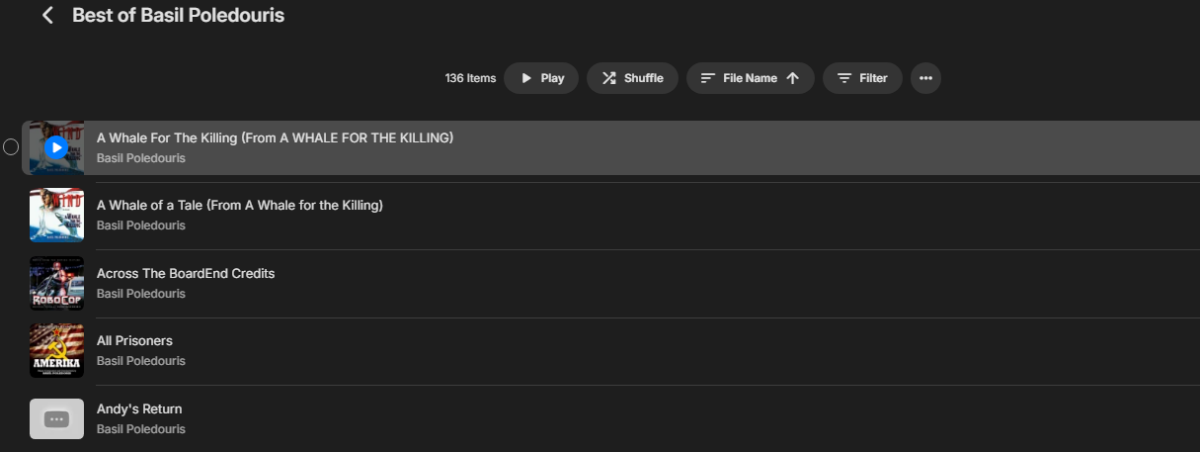The height and width of the screenshot is (452, 1200).
Task: Click the Amerika album art thumbnail
Action: 57,350
